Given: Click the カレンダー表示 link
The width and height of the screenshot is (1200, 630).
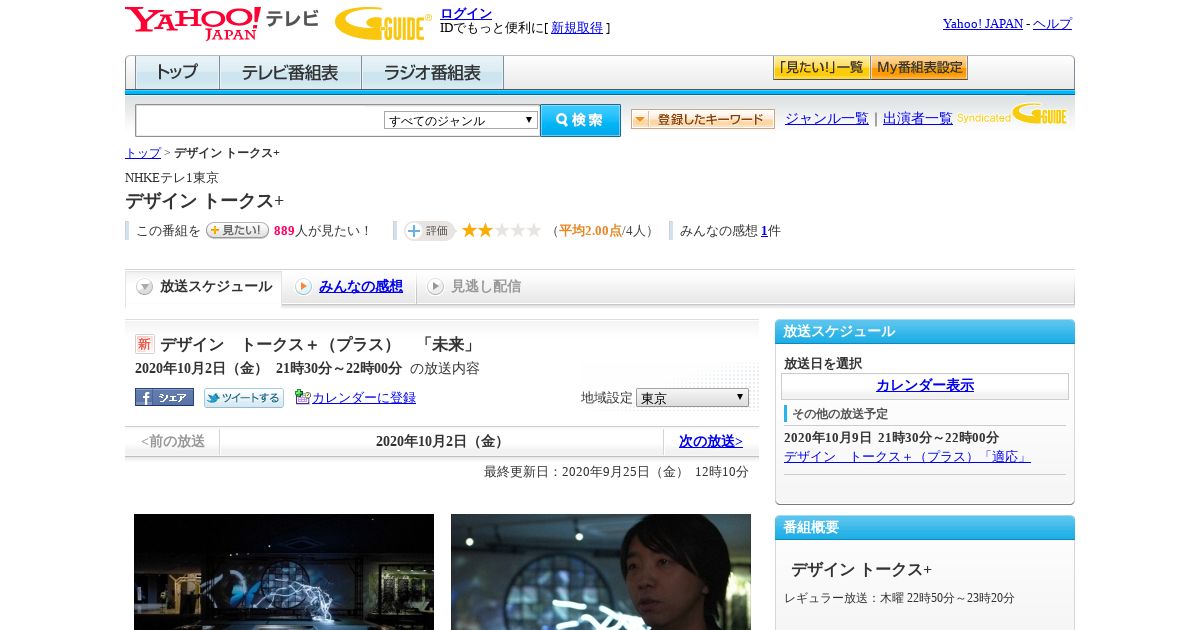Looking at the screenshot, I should click(925, 386).
